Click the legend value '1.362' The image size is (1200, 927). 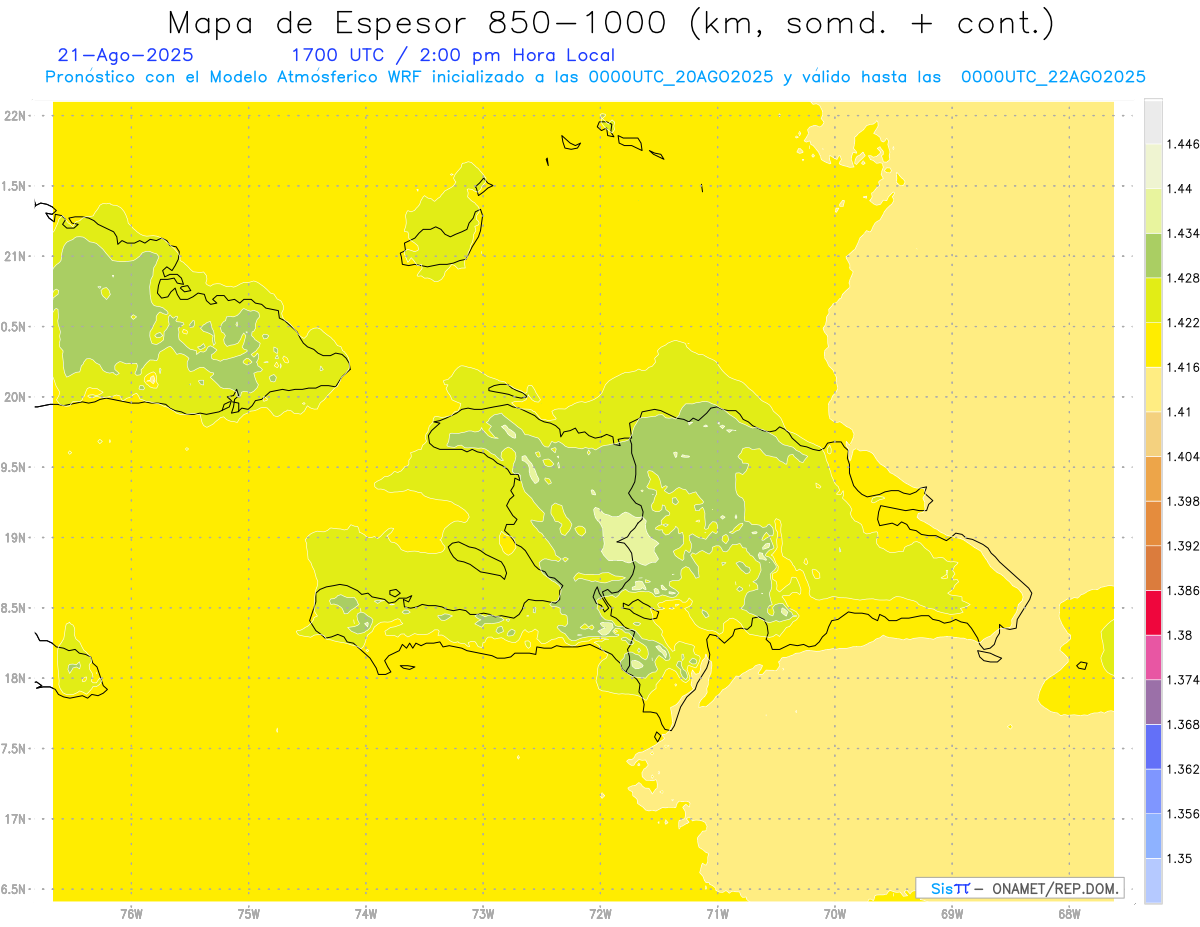1183,769
